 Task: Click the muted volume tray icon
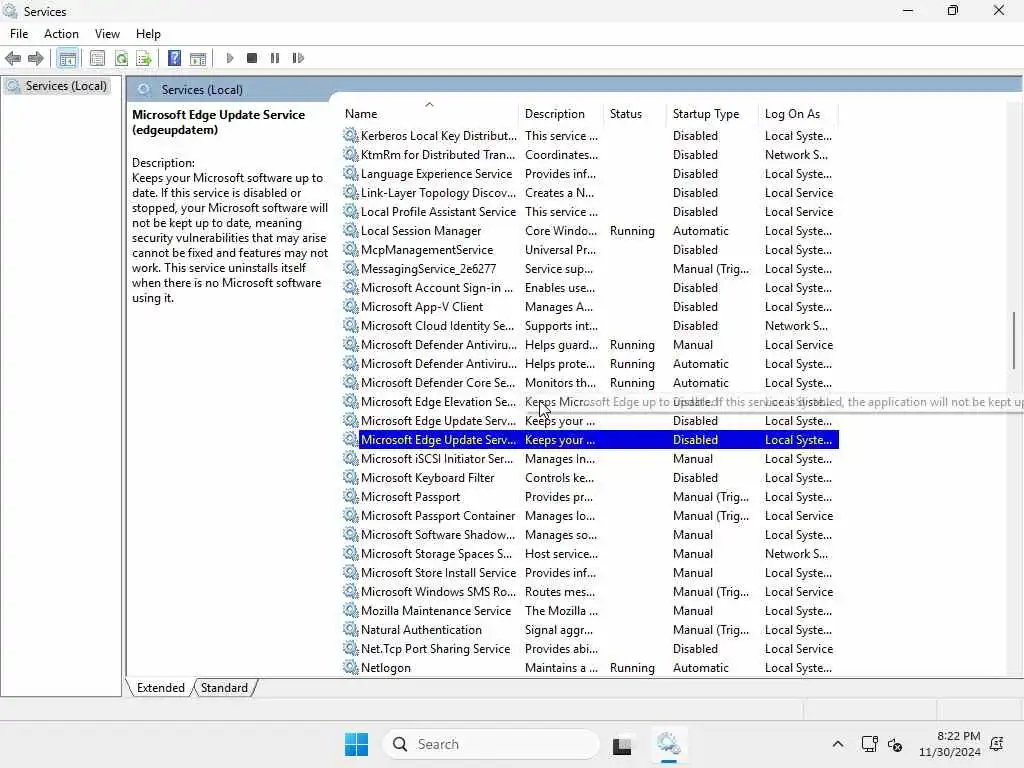[895, 744]
